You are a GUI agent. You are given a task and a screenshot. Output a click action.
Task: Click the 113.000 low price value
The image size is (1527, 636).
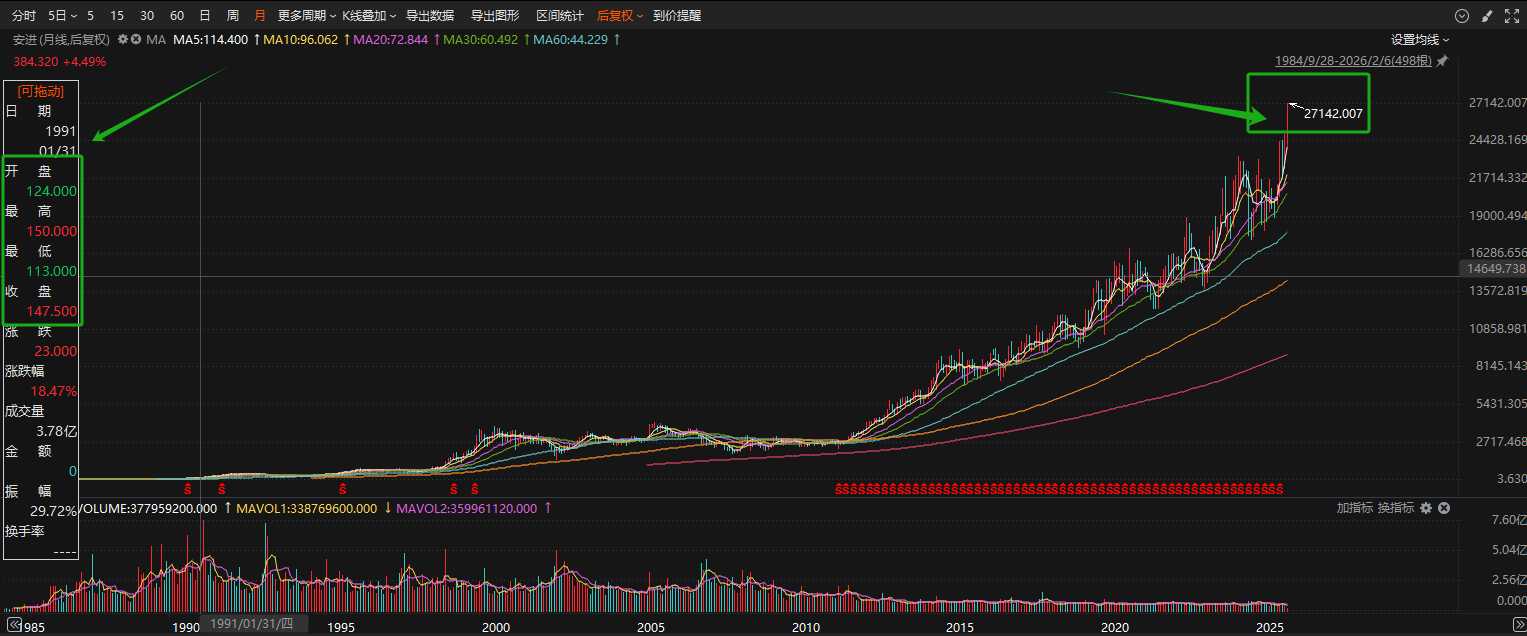coord(52,271)
